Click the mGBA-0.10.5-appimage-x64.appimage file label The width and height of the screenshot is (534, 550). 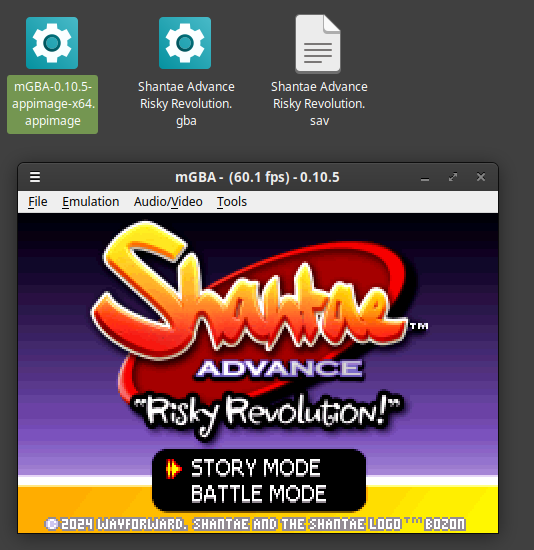coord(53,104)
